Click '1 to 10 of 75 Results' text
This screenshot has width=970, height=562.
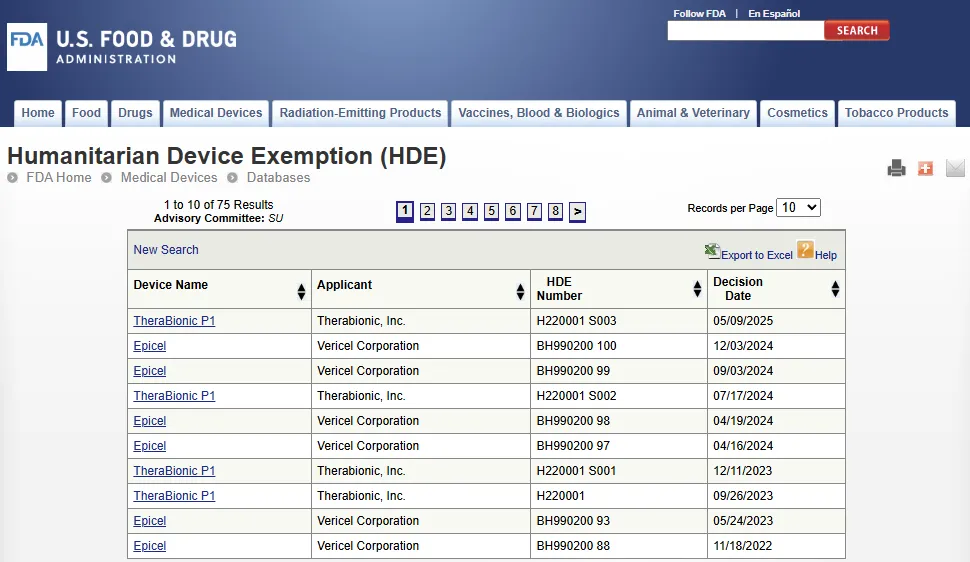tap(218, 204)
